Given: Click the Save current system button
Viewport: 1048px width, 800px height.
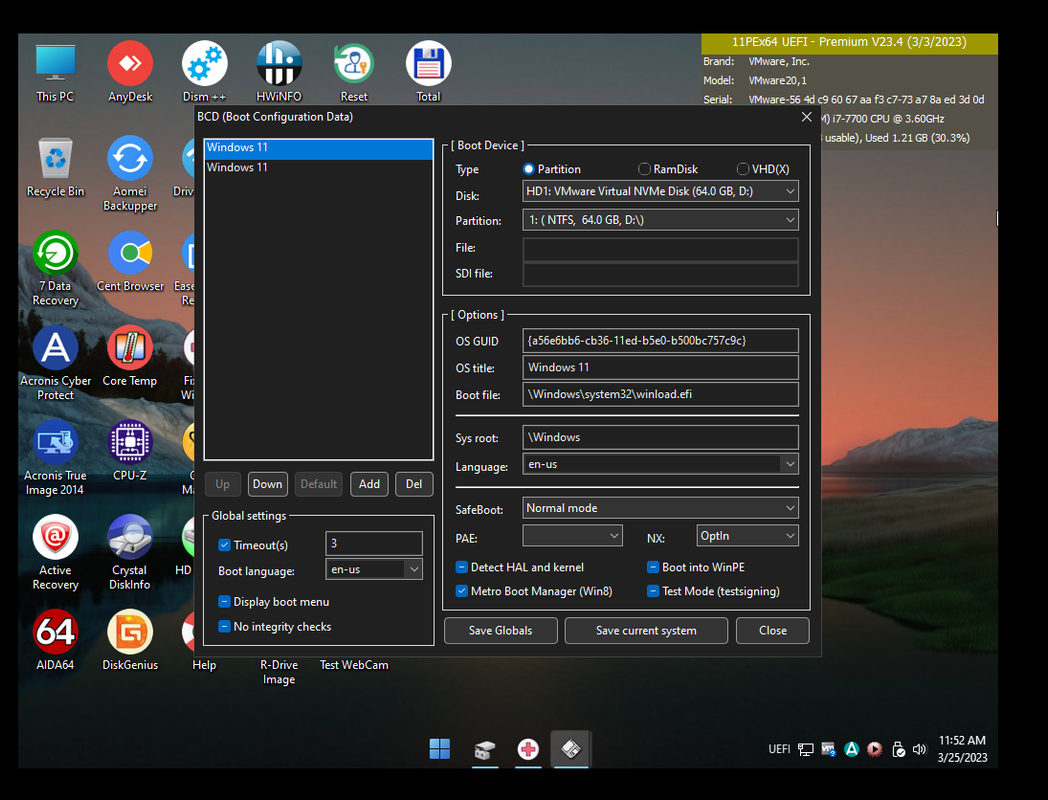Looking at the screenshot, I should 646,631.
